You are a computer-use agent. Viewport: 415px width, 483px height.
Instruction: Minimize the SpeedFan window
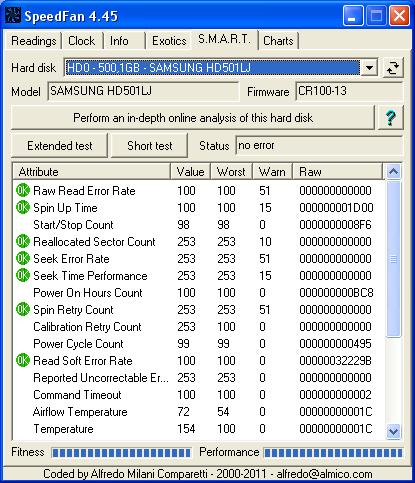[353, 16]
